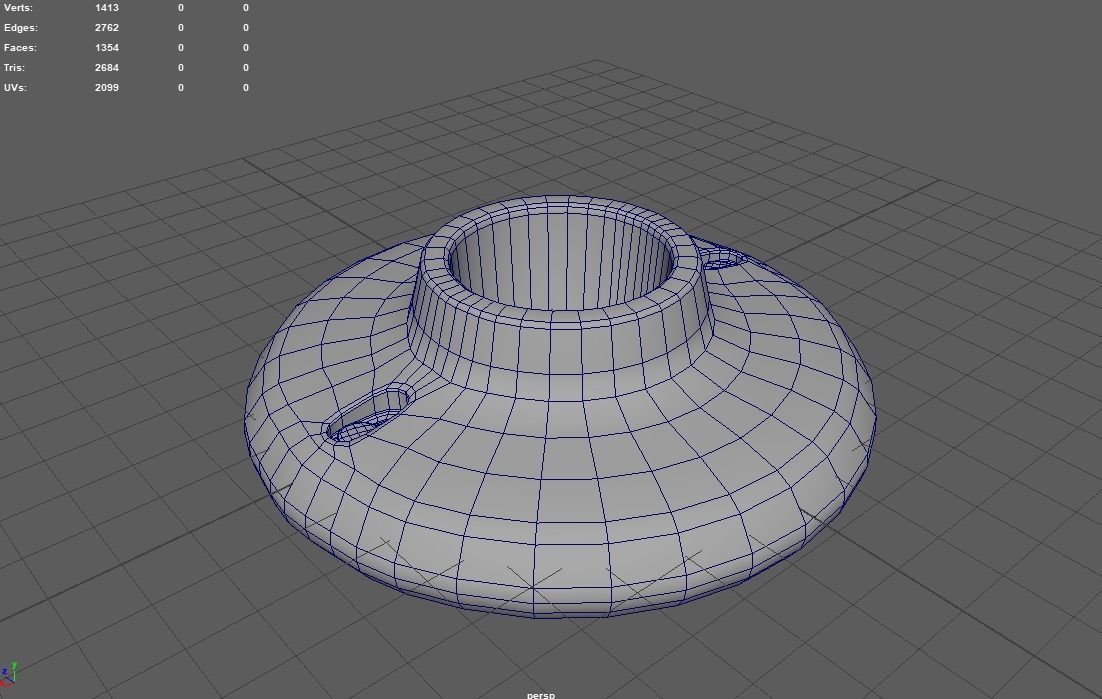
Task: Click the UV count value 2099
Action: coord(107,88)
